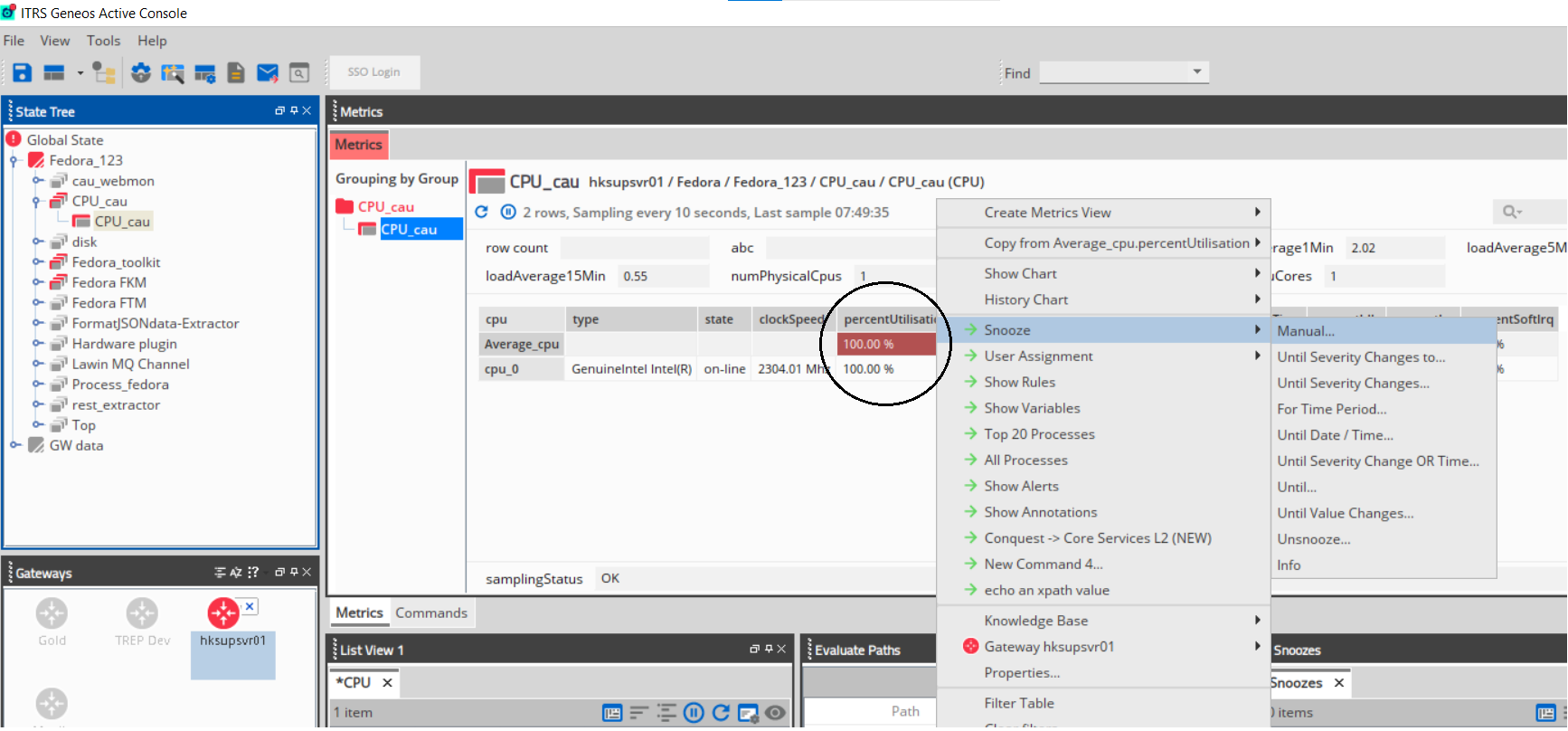Toggle the List View pause icon
Image resolution: width=1568 pixels, height=731 pixels.
tap(694, 713)
